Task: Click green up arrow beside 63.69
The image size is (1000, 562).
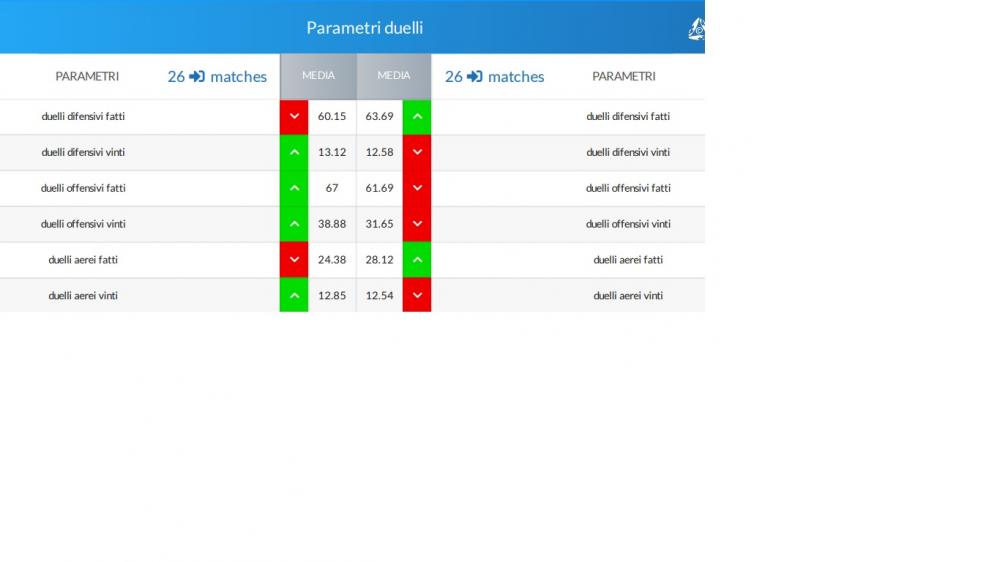Action: pyautogui.click(x=417, y=117)
